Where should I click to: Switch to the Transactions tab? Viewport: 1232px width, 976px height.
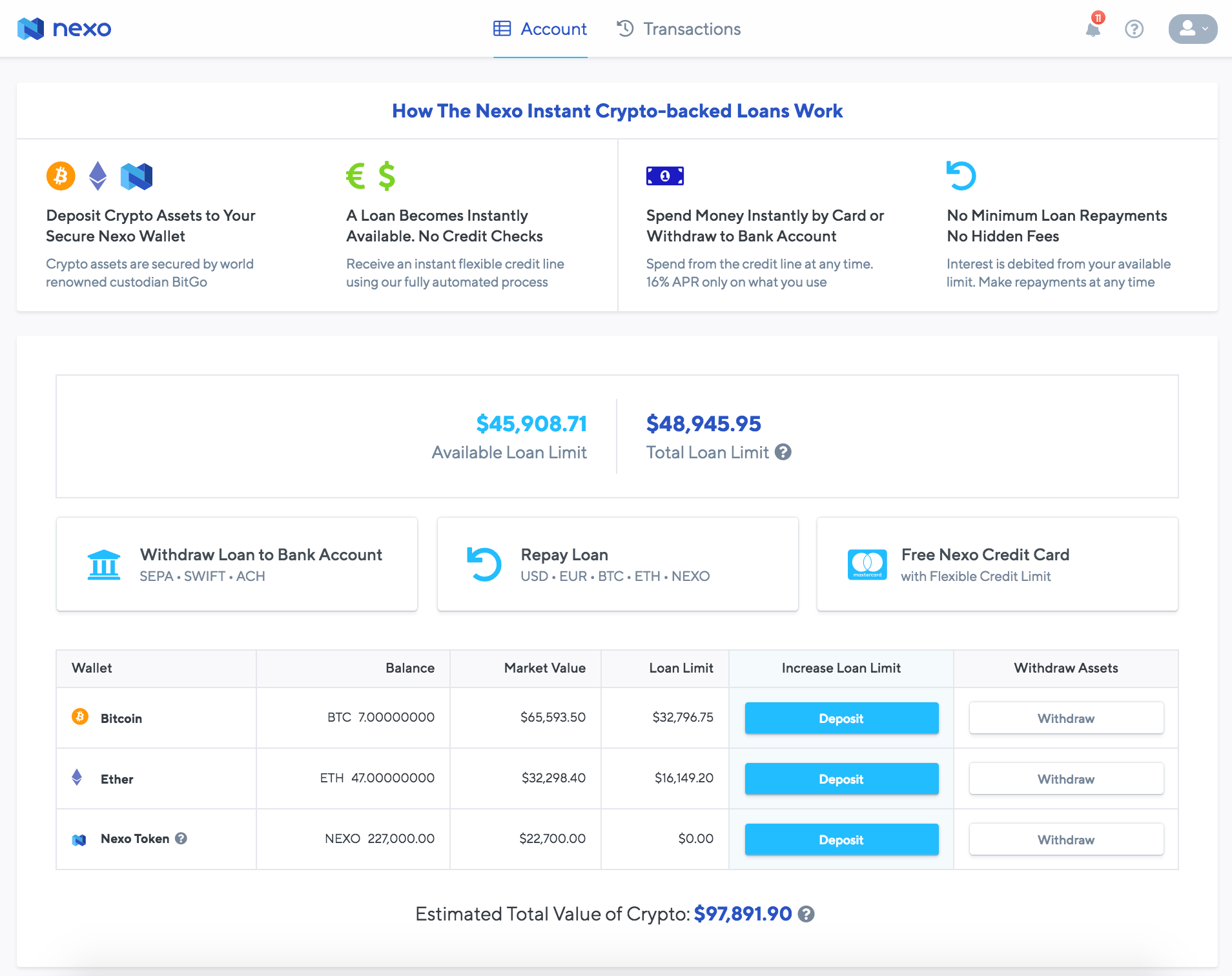pos(679,29)
